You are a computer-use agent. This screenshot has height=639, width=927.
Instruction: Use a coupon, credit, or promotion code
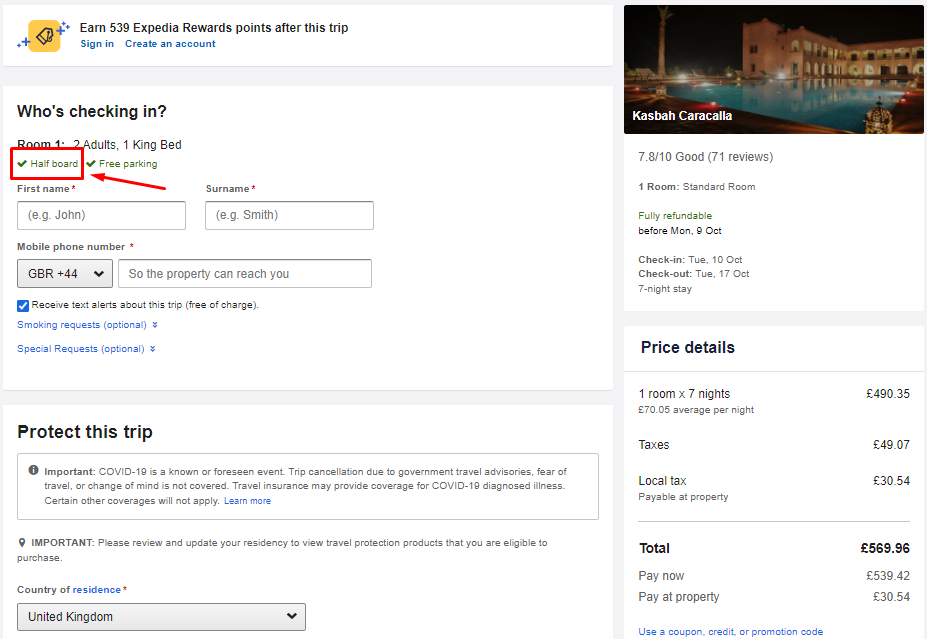(x=731, y=631)
